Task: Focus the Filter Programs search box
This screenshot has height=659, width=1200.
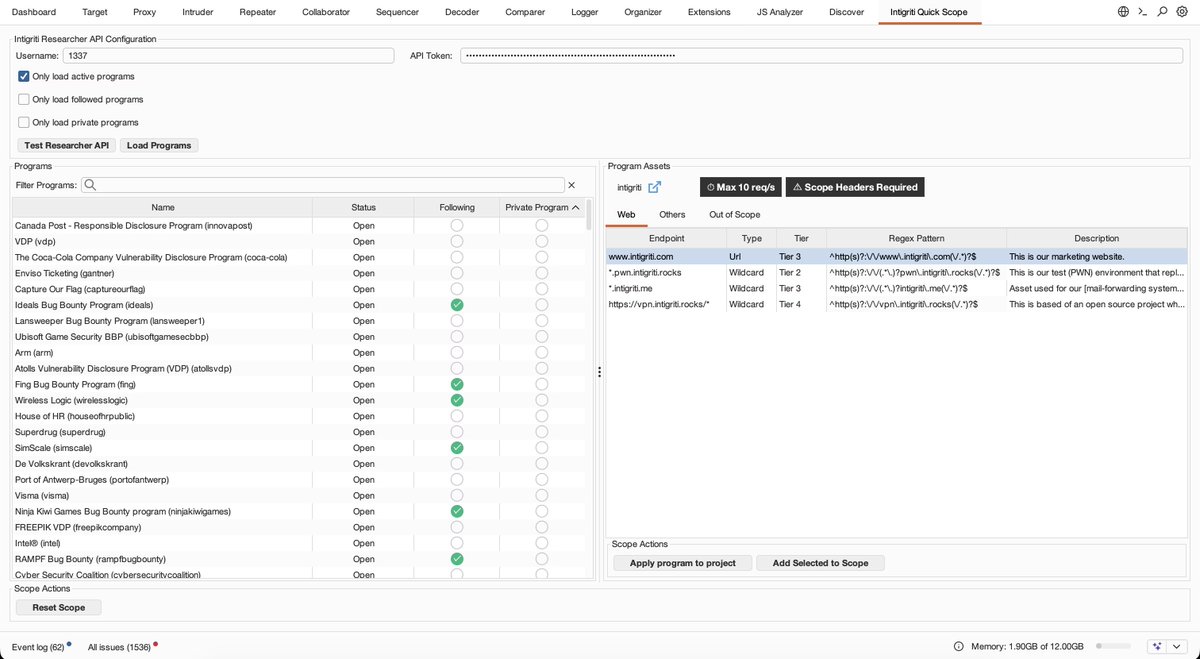Action: tap(322, 185)
